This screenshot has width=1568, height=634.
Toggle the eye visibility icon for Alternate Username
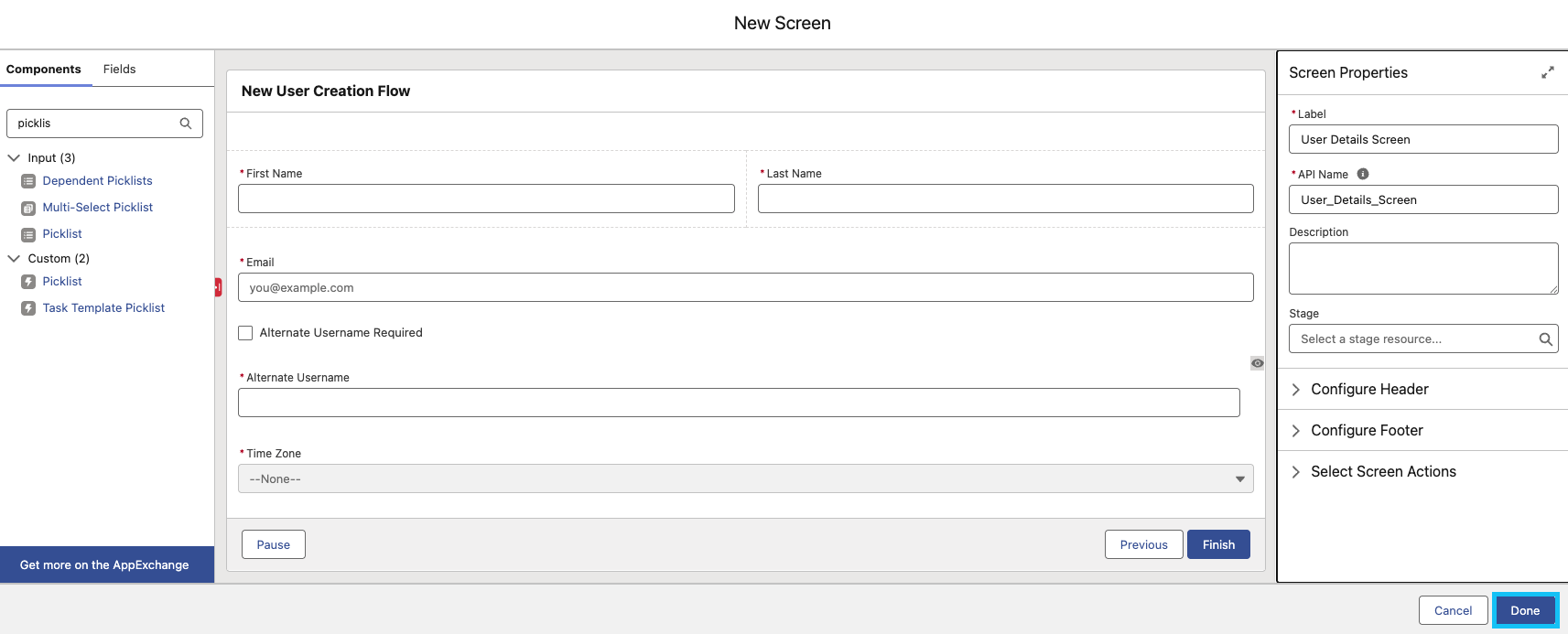point(1257,363)
